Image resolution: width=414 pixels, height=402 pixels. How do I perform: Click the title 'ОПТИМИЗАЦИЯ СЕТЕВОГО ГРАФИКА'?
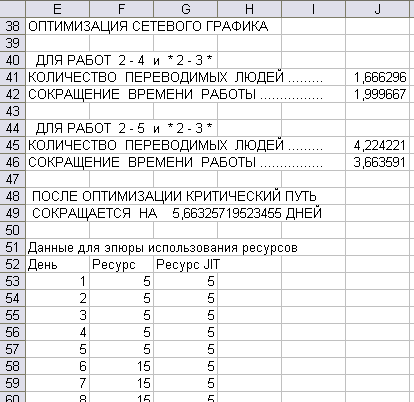pos(148,26)
